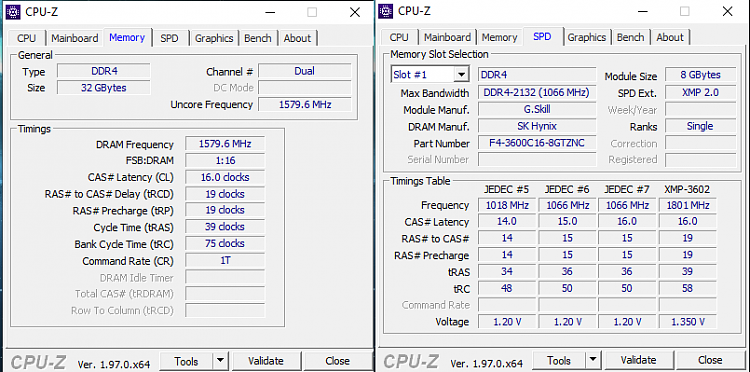Click the Dual channel value field
This screenshot has height=372, width=750.
coord(305,71)
